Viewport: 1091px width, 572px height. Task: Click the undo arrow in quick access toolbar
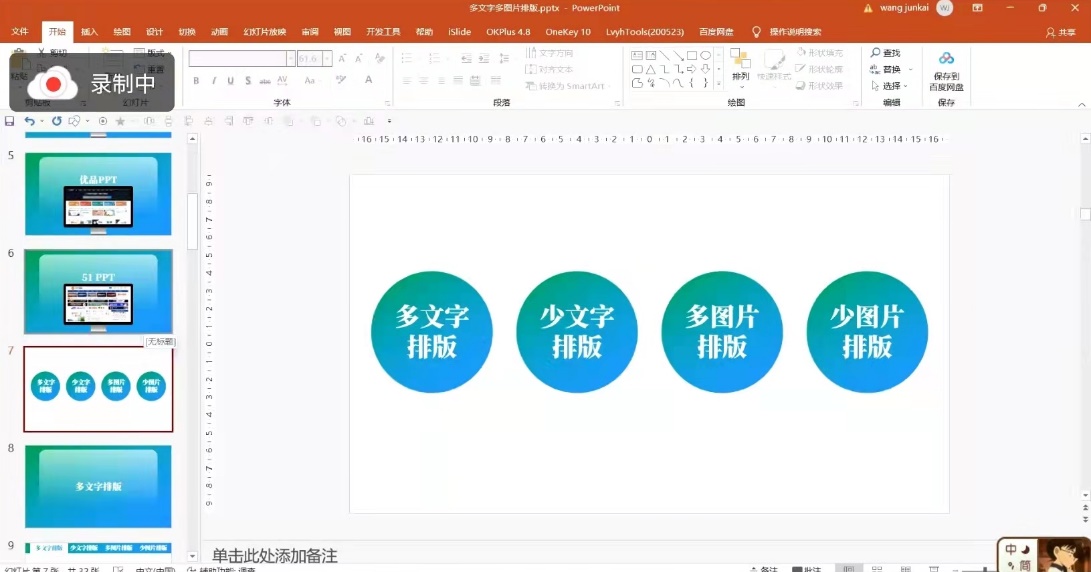30,121
